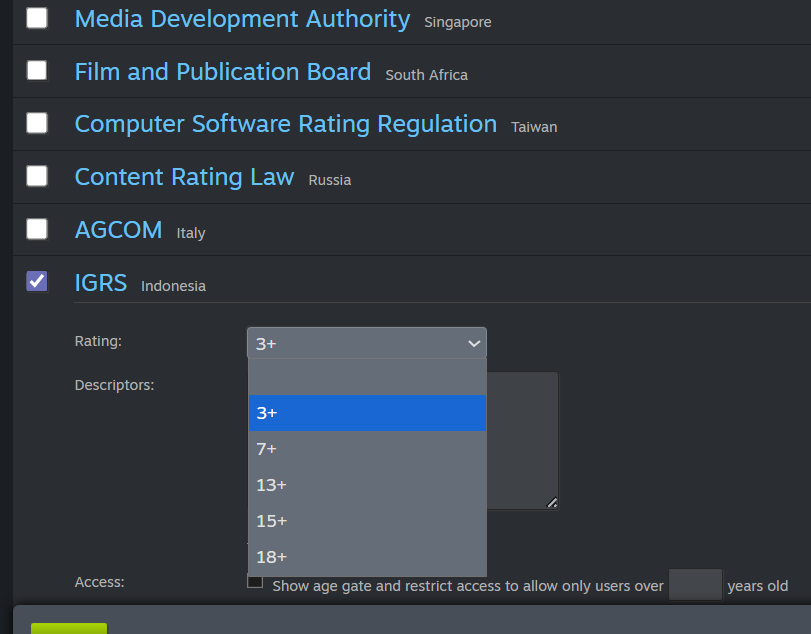Click the Italy country label
The image size is (811, 634).
click(191, 233)
